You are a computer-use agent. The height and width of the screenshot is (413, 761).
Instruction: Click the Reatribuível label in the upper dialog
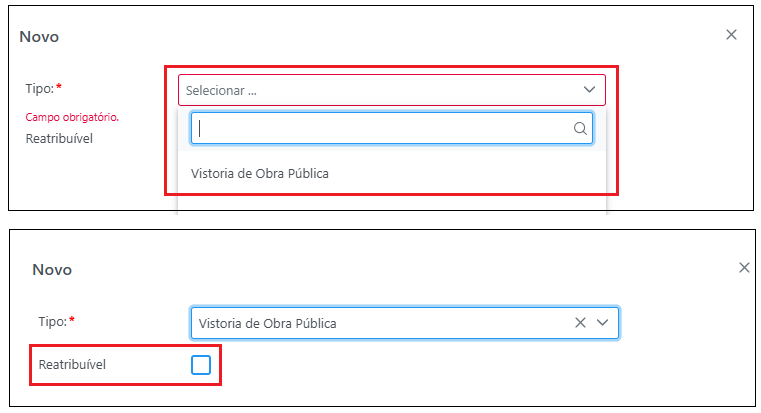59,138
